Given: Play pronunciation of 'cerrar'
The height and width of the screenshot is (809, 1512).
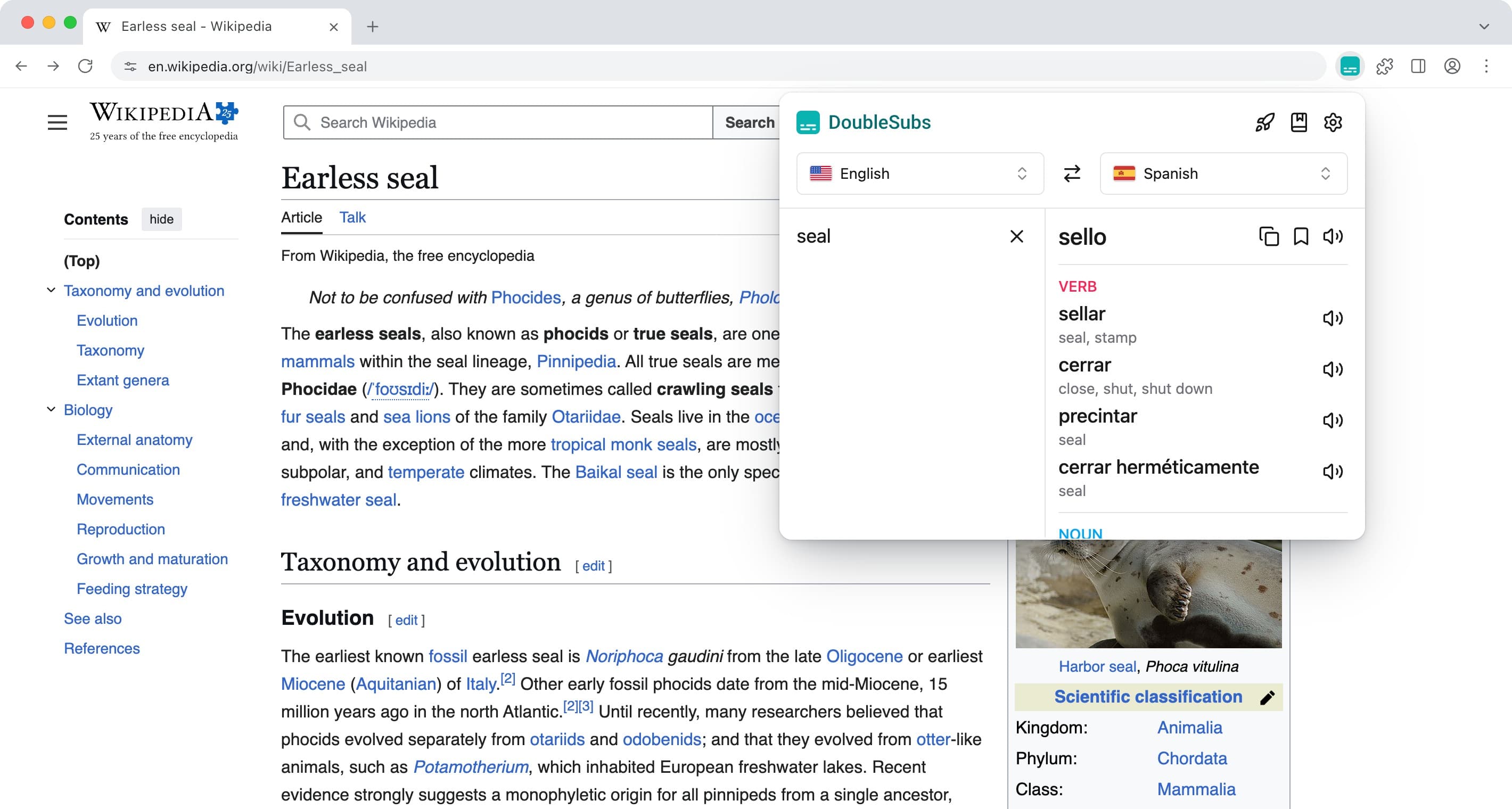Looking at the screenshot, I should click(1333, 369).
